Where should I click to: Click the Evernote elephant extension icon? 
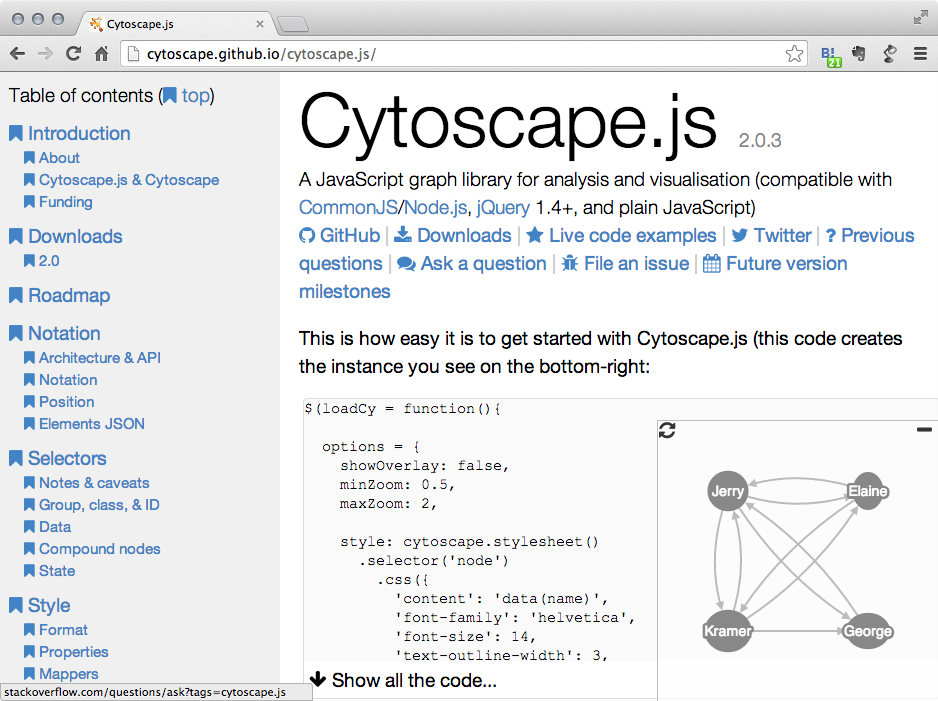coord(859,54)
